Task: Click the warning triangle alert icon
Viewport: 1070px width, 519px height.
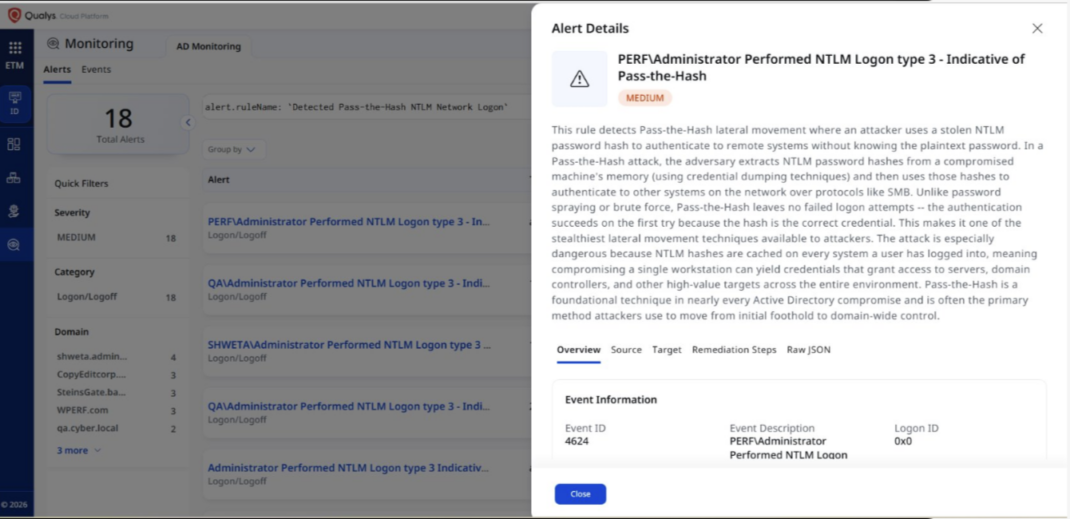Action: (x=579, y=79)
